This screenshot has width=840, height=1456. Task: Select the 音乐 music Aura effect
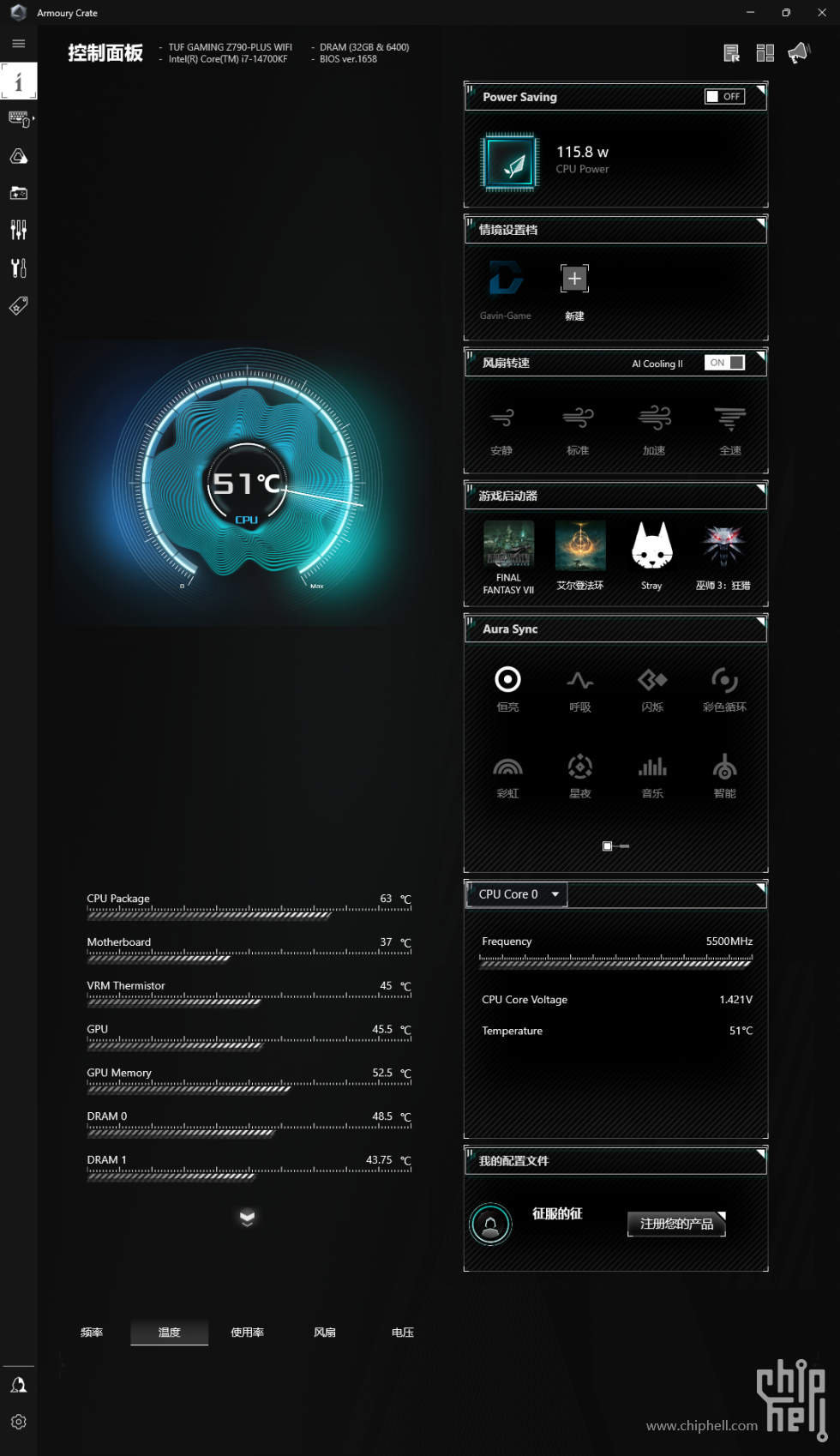pyautogui.click(x=652, y=775)
